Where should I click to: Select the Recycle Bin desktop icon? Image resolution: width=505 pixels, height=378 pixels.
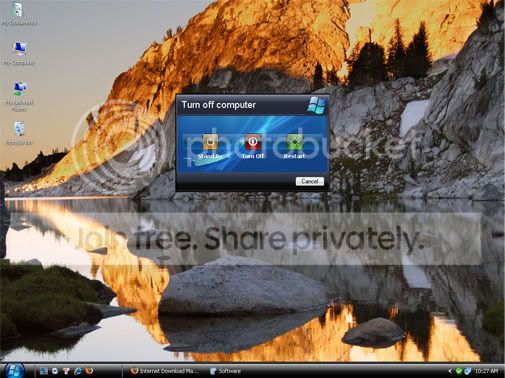[x=19, y=133]
